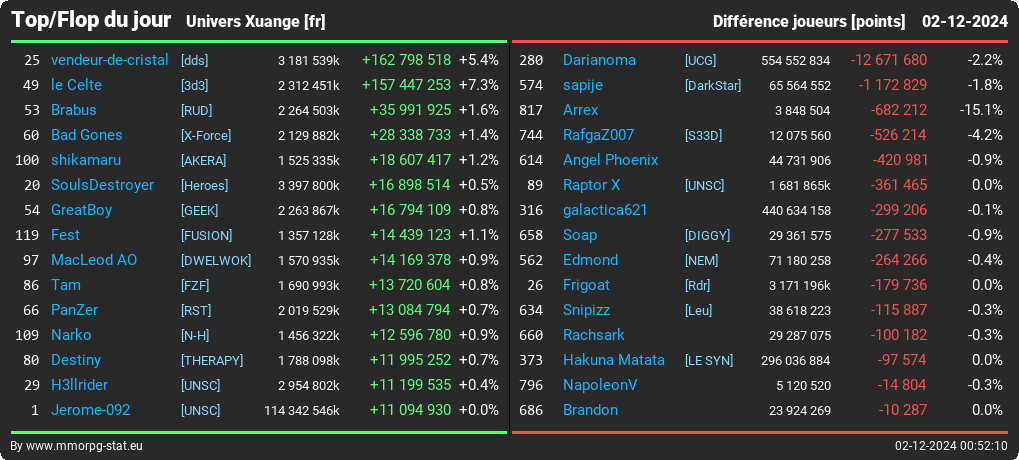Click MacLeod AO player name
Screen dimensions: 1019x460
click(94, 260)
